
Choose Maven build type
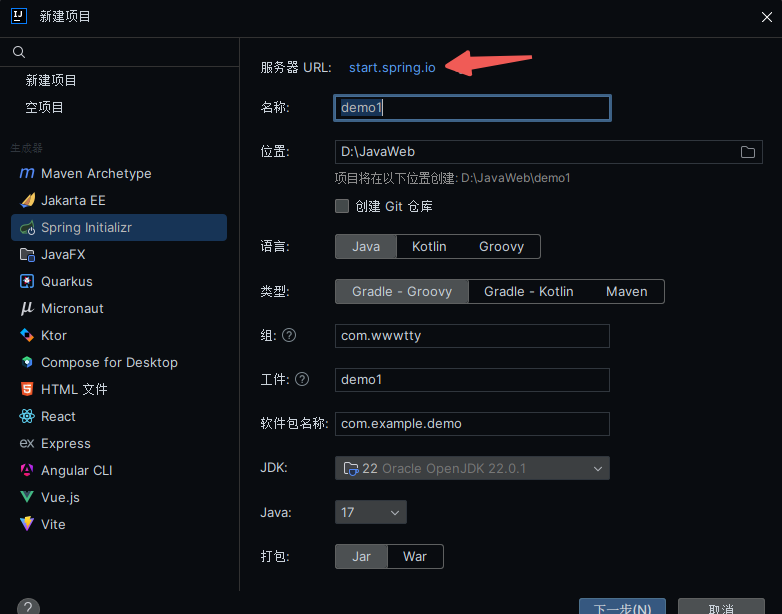(x=626, y=291)
